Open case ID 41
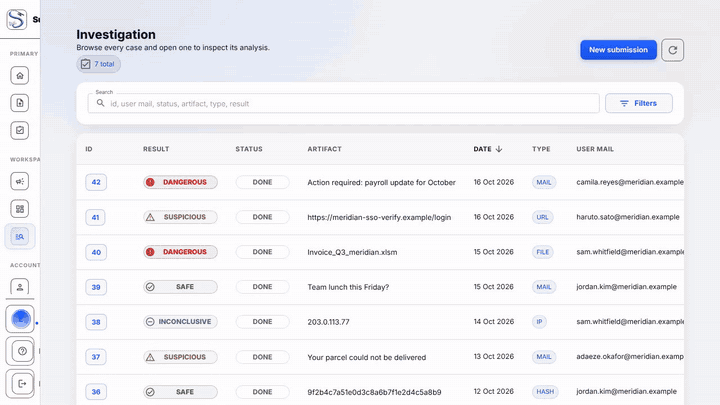Image resolution: width=720 pixels, height=405 pixels. [x=96, y=217]
